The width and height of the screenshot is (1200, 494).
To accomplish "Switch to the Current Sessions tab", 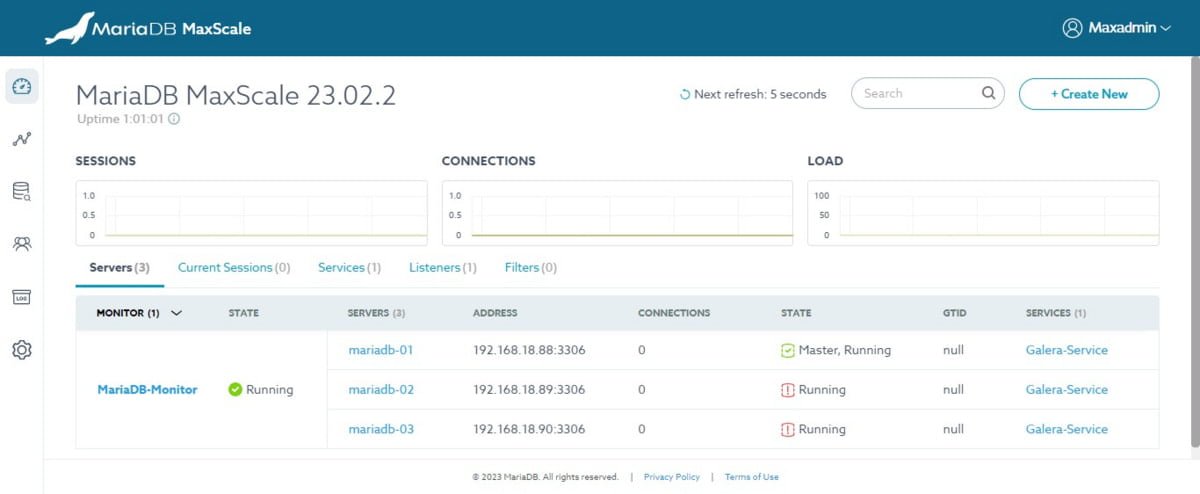I will [x=234, y=268].
